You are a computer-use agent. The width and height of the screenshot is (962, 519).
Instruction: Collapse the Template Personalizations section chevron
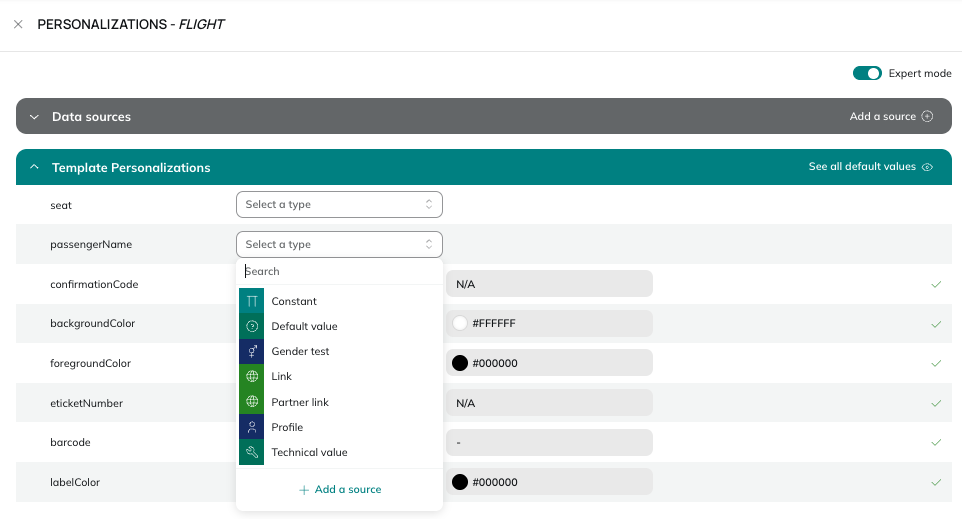[x=34, y=167]
